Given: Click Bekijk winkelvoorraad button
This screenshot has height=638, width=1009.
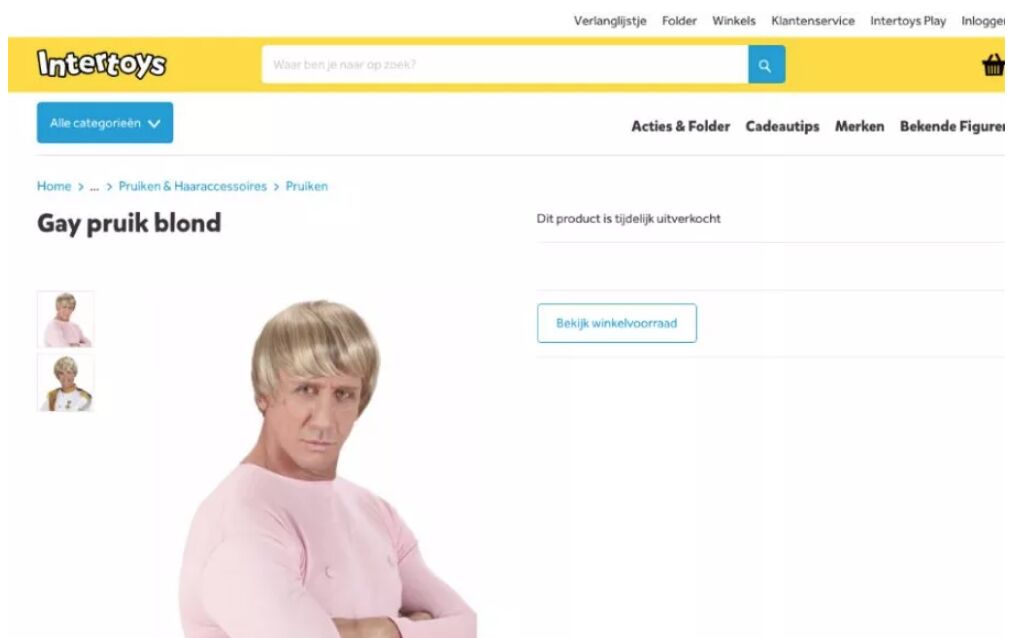Looking at the screenshot, I should pyautogui.click(x=616, y=323).
